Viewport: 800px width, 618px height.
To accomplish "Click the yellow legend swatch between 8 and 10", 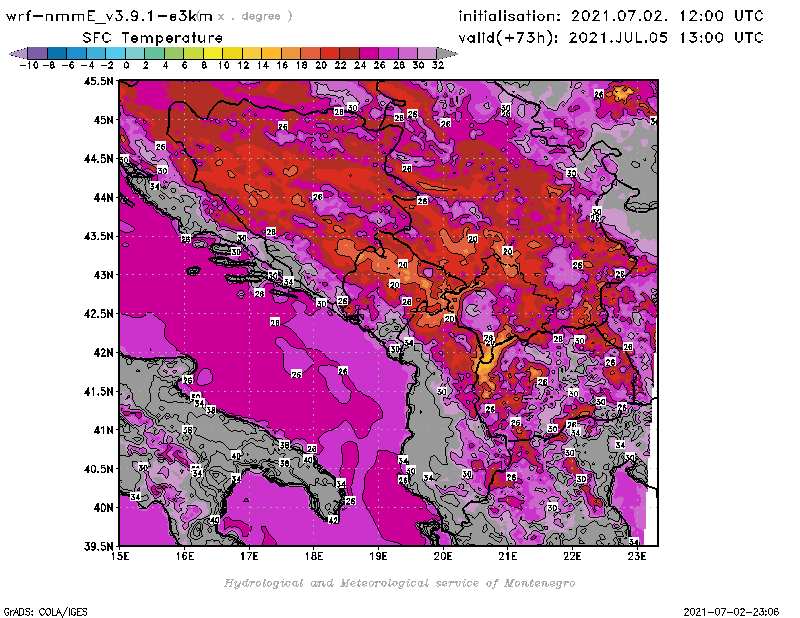I will pos(213,54).
